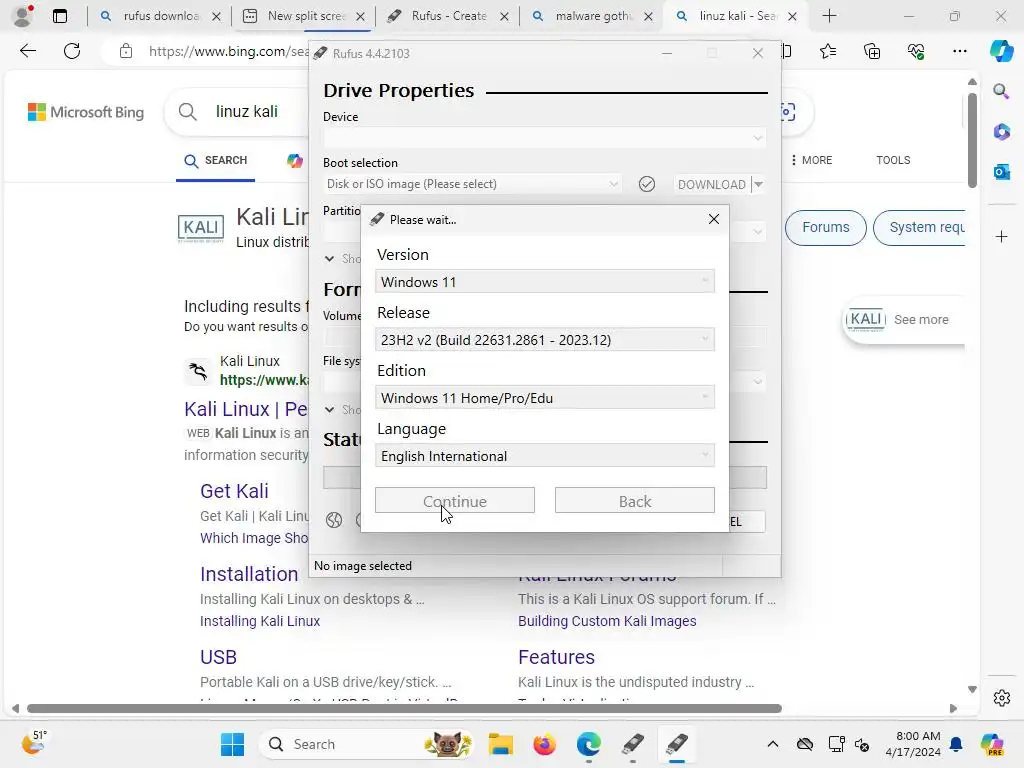
Task: Open the Edge profile icon
Action: pyautogui.click(x=23, y=16)
